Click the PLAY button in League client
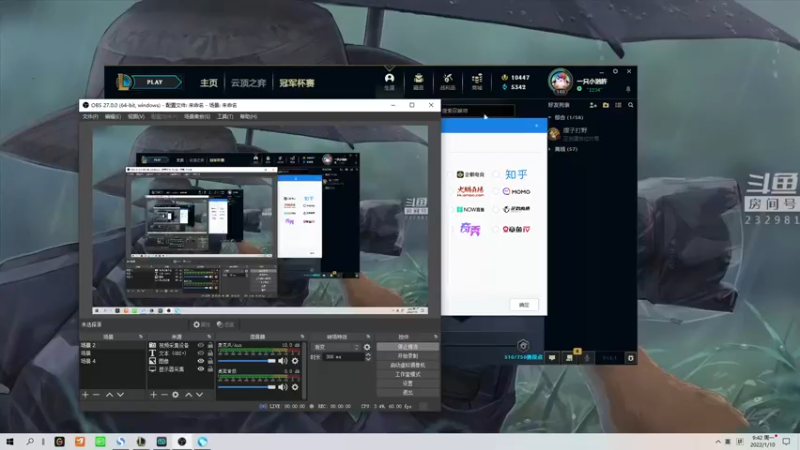The height and width of the screenshot is (450, 800). pos(155,82)
